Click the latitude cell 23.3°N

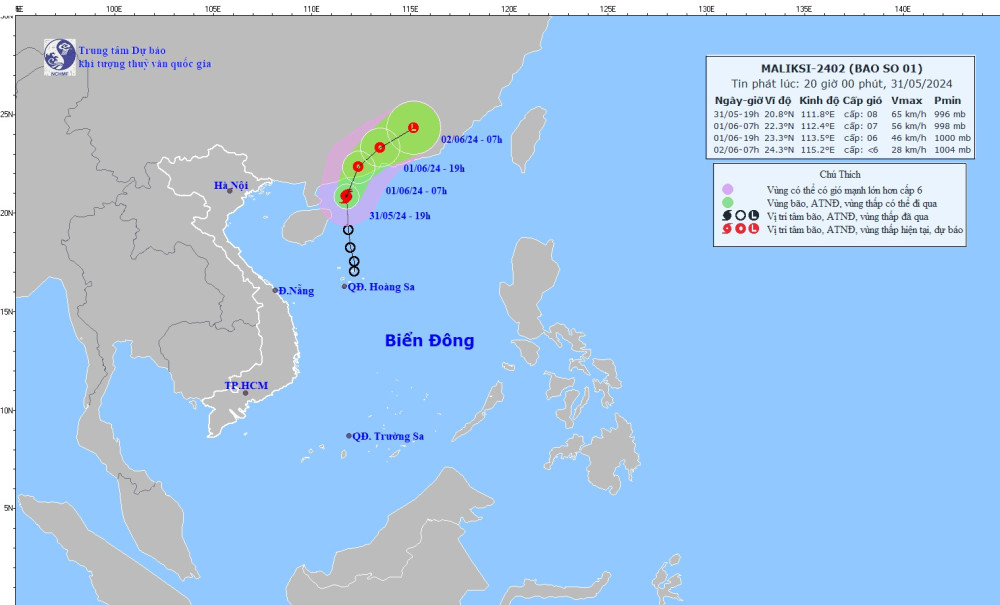click(778, 138)
